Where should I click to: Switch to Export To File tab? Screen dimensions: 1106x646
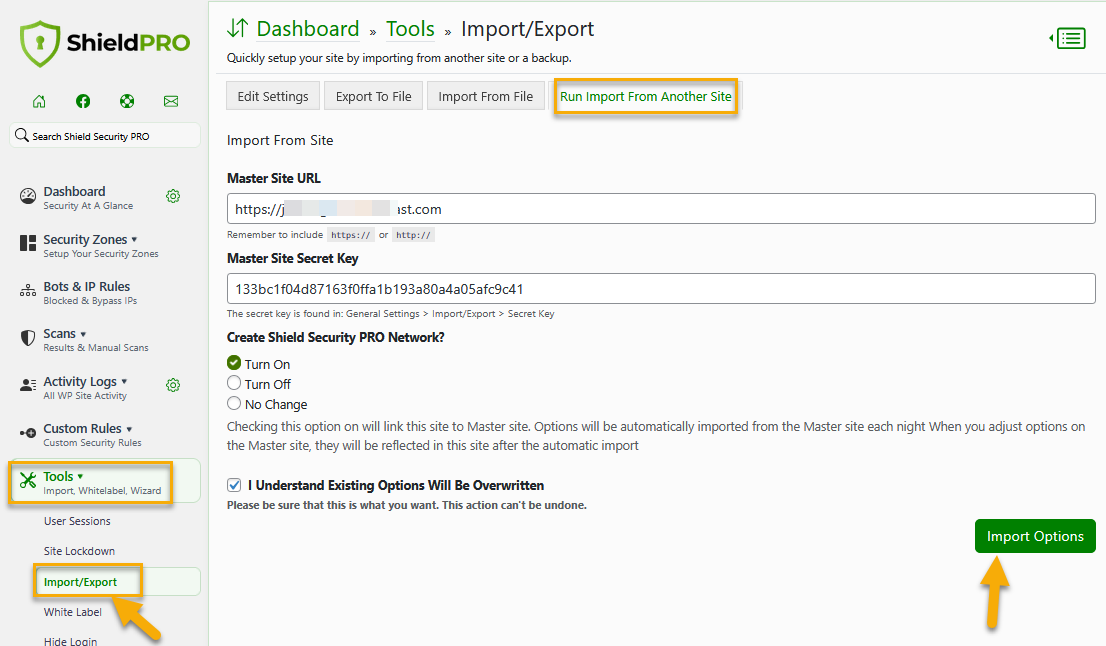click(373, 96)
